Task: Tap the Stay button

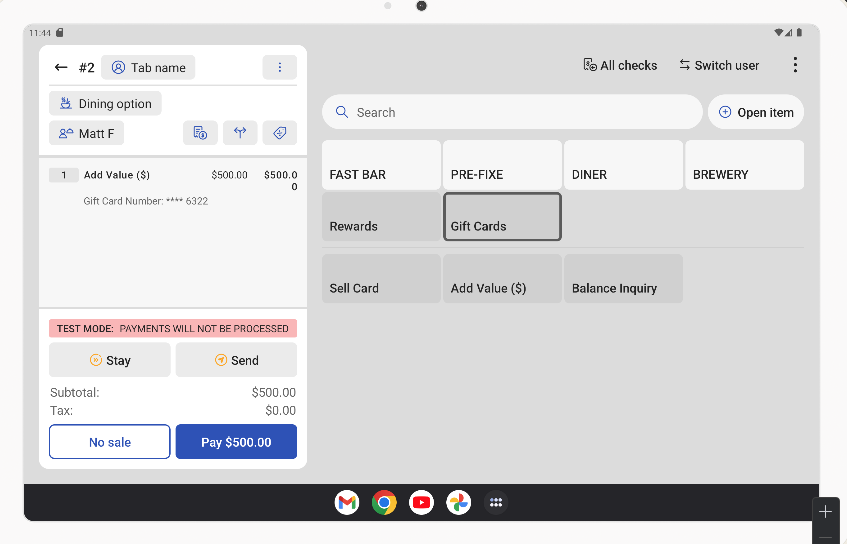Action: click(110, 360)
